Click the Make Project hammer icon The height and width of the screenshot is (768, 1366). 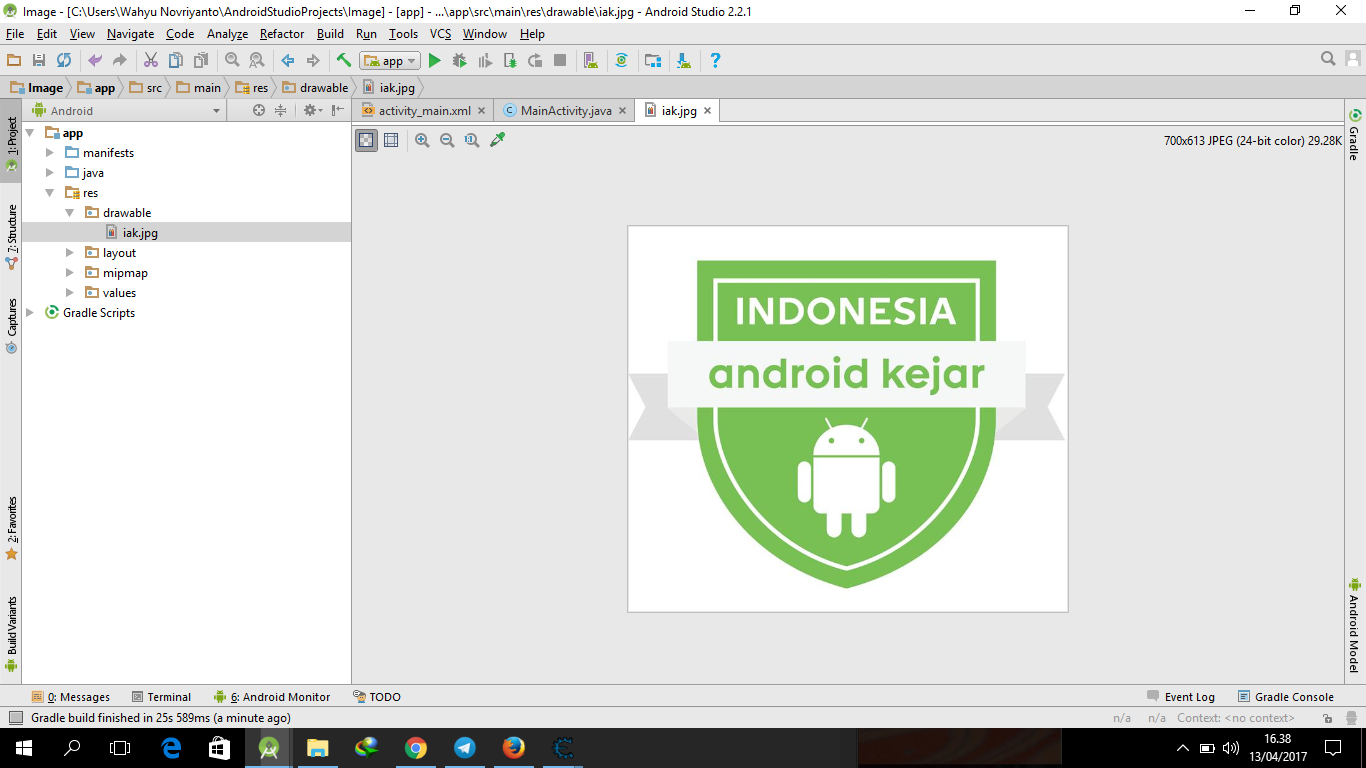point(344,60)
